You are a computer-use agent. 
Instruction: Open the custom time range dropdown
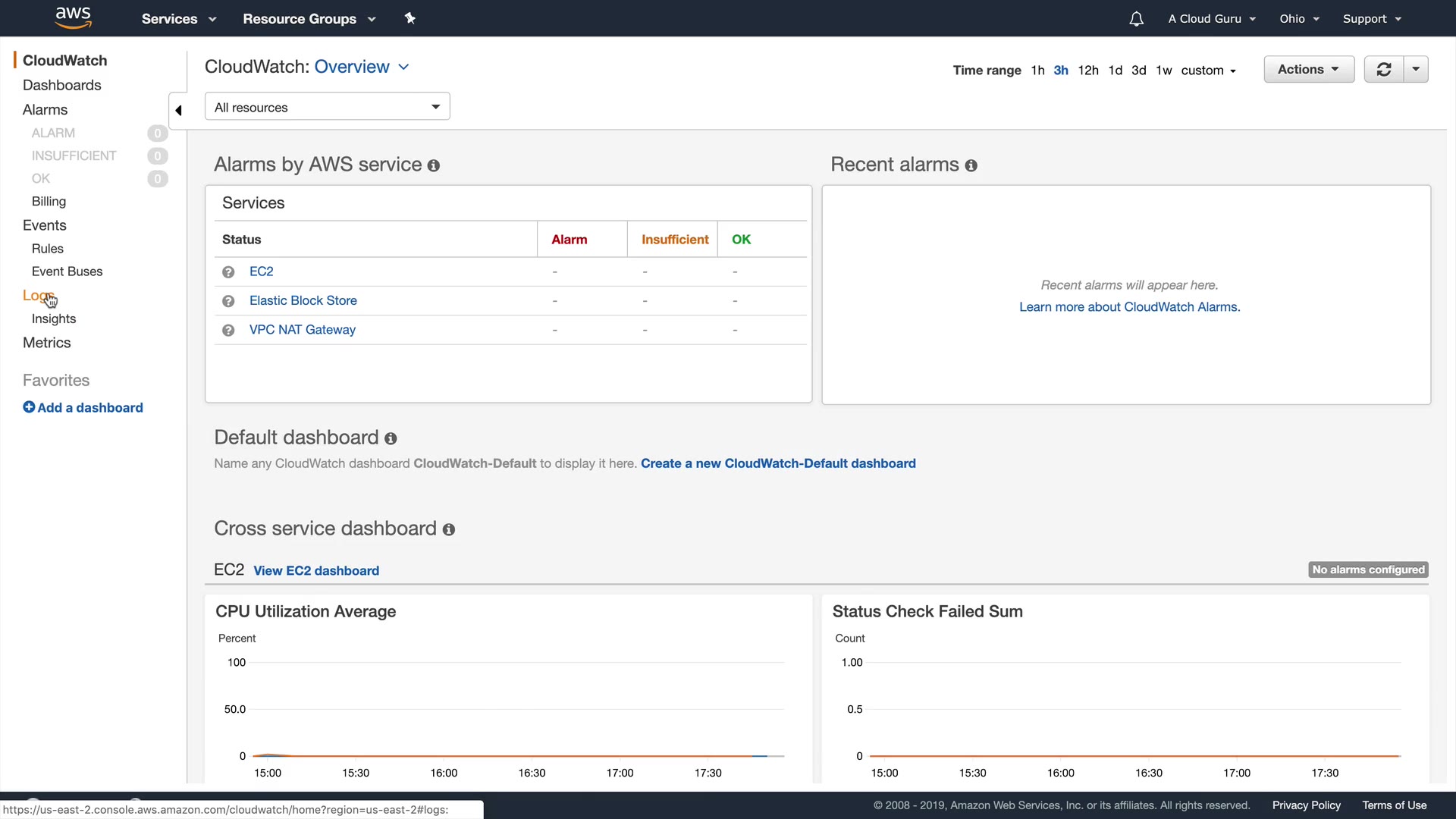(1208, 70)
